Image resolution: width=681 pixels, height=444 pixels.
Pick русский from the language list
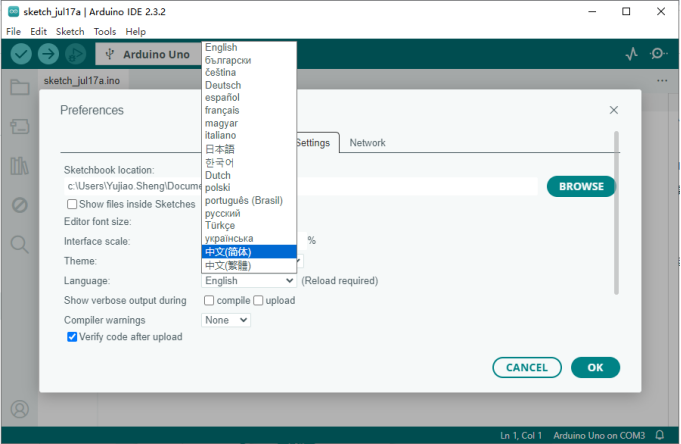pyautogui.click(x=249, y=213)
